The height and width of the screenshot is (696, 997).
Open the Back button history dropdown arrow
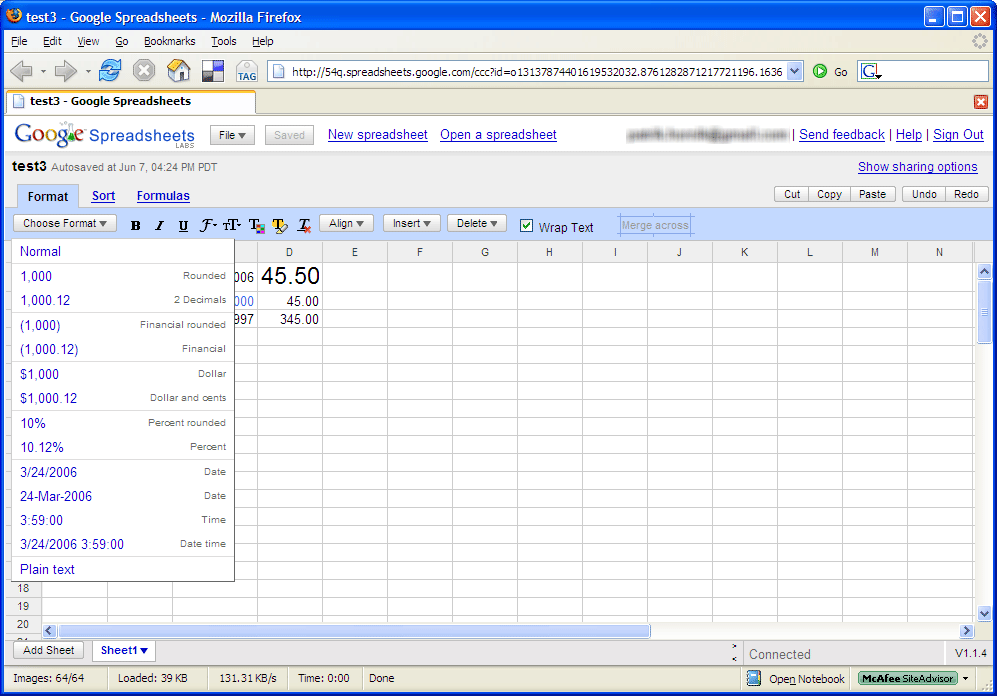[x=43, y=71]
